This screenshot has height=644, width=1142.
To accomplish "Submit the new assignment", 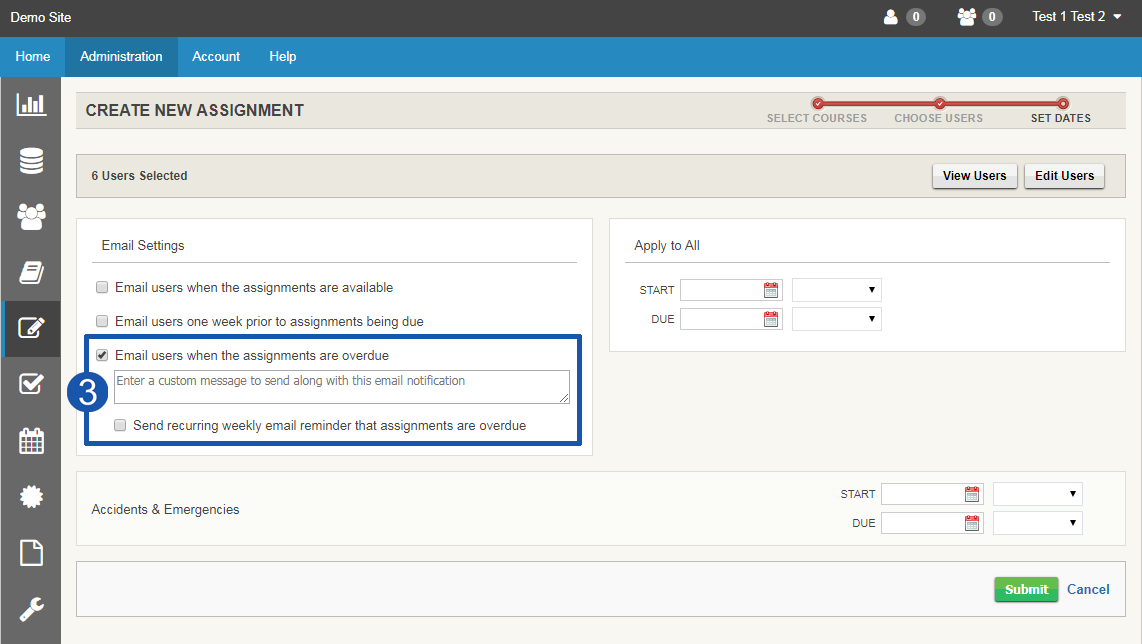I will tap(1026, 589).
